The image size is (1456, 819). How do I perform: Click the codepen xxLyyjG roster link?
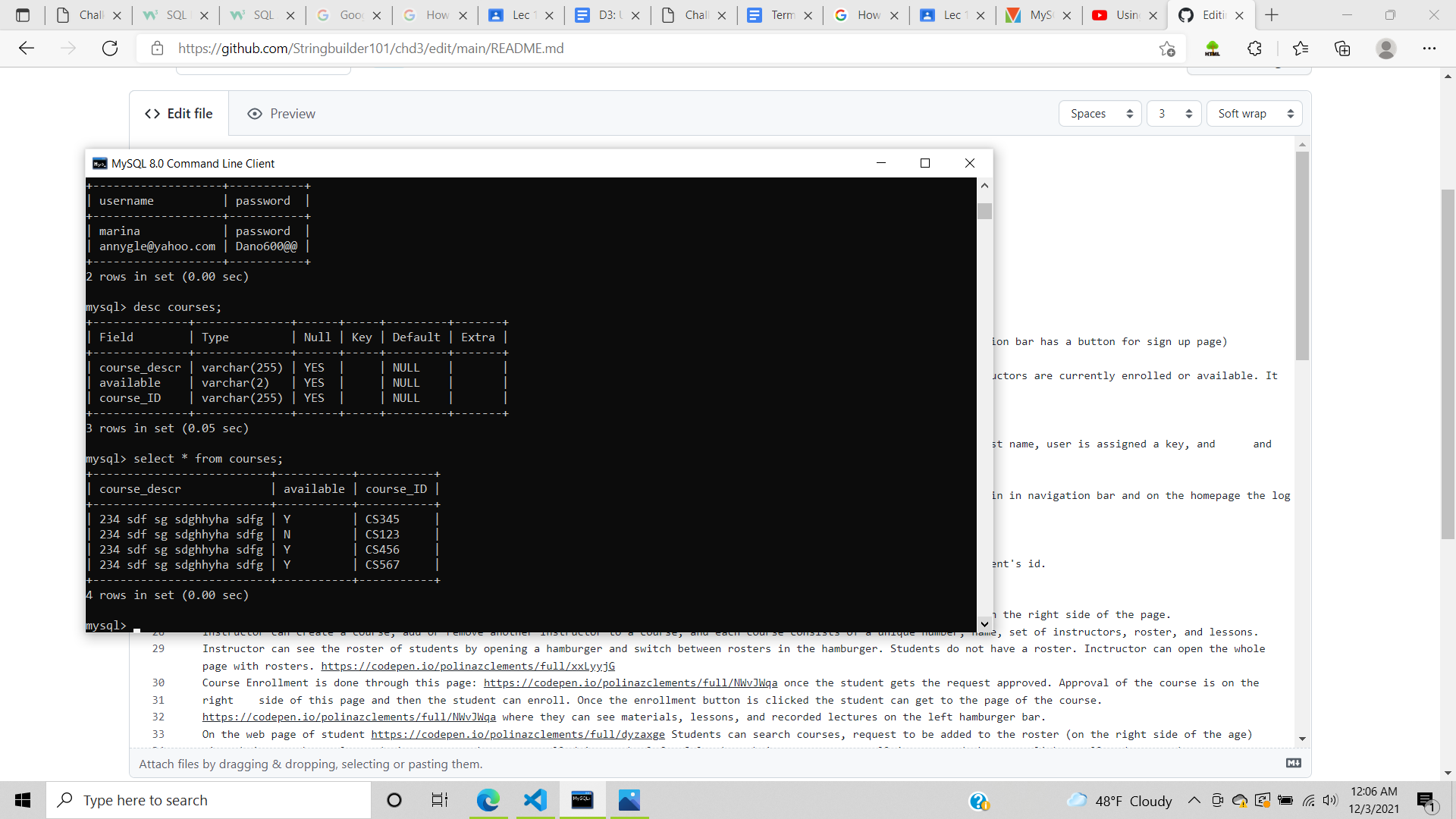[468, 666]
